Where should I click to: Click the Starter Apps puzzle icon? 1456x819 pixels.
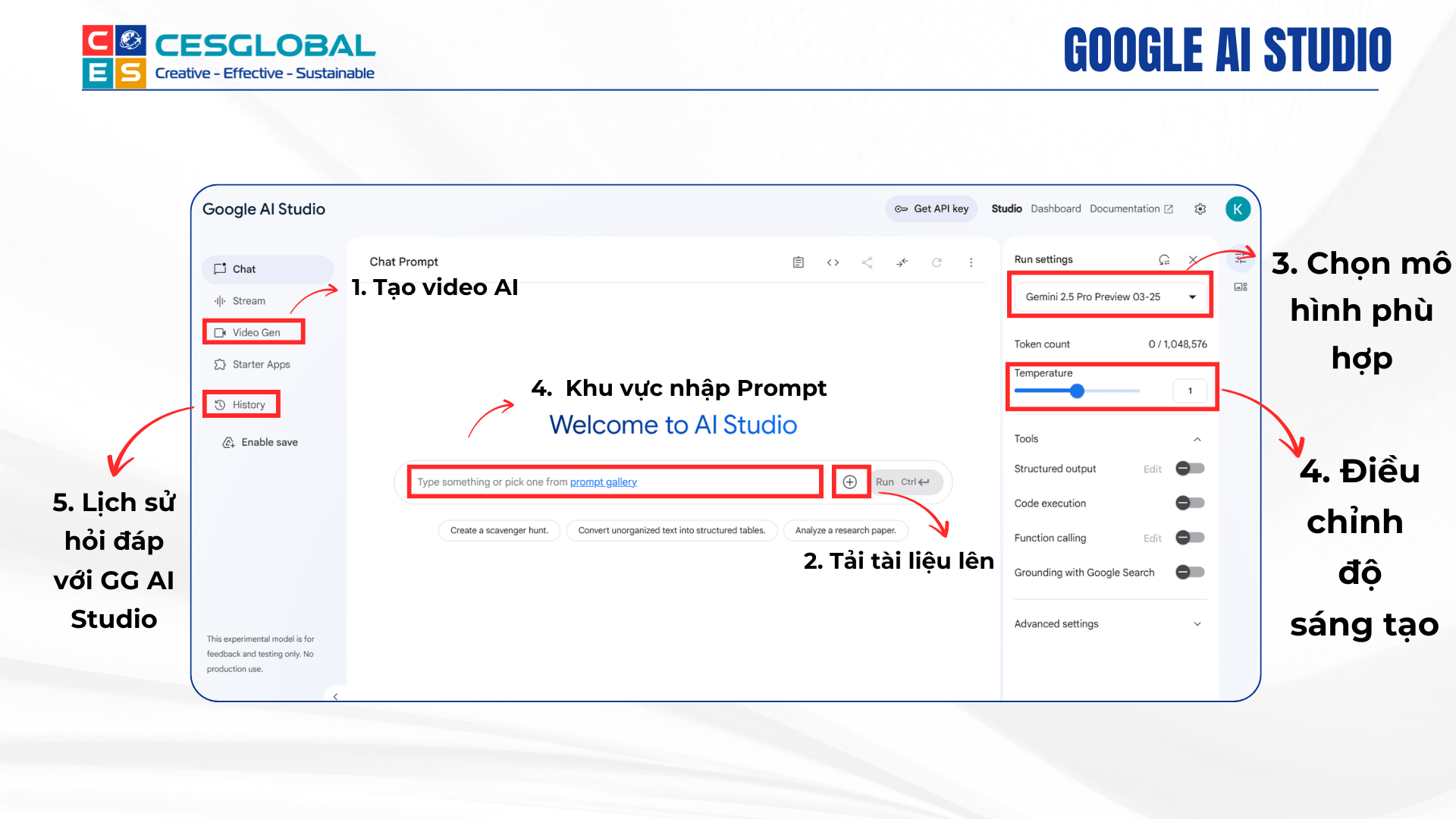(220, 365)
